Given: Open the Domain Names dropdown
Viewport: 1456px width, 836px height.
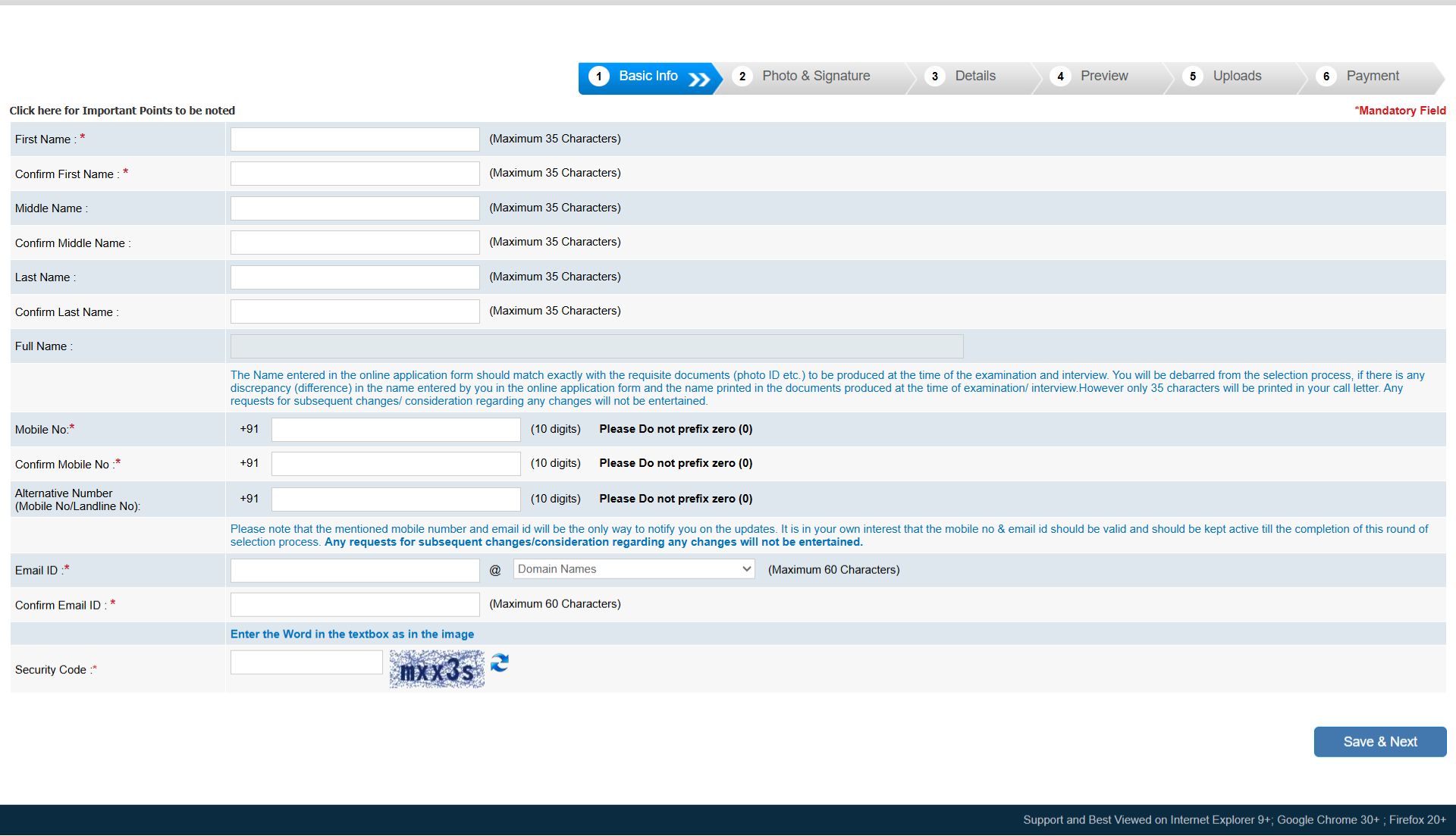Looking at the screenshot, I should (633, 569).
